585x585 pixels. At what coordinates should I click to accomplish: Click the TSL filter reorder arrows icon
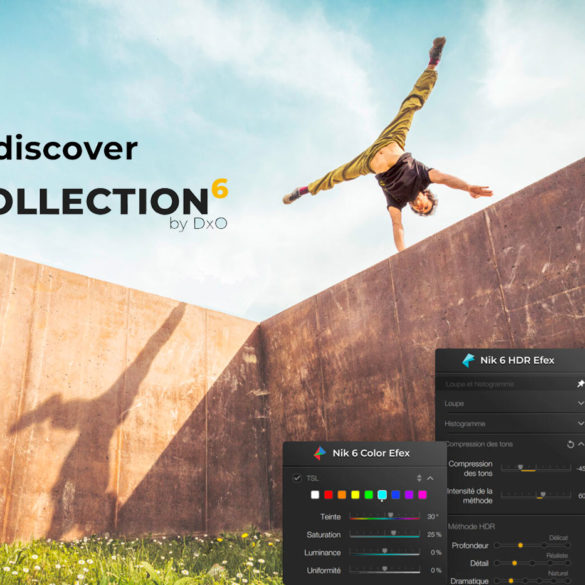point(419,478)
